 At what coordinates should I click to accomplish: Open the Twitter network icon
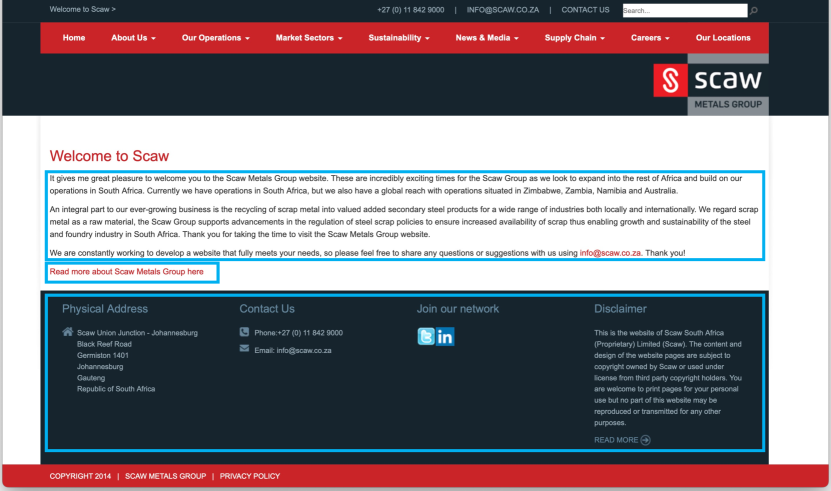[426, 336]
